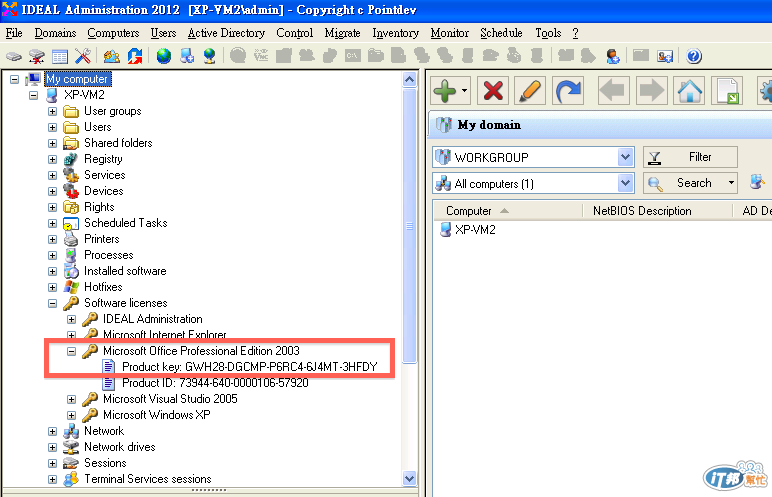Open the Domains menu

(x=55, y=33)
